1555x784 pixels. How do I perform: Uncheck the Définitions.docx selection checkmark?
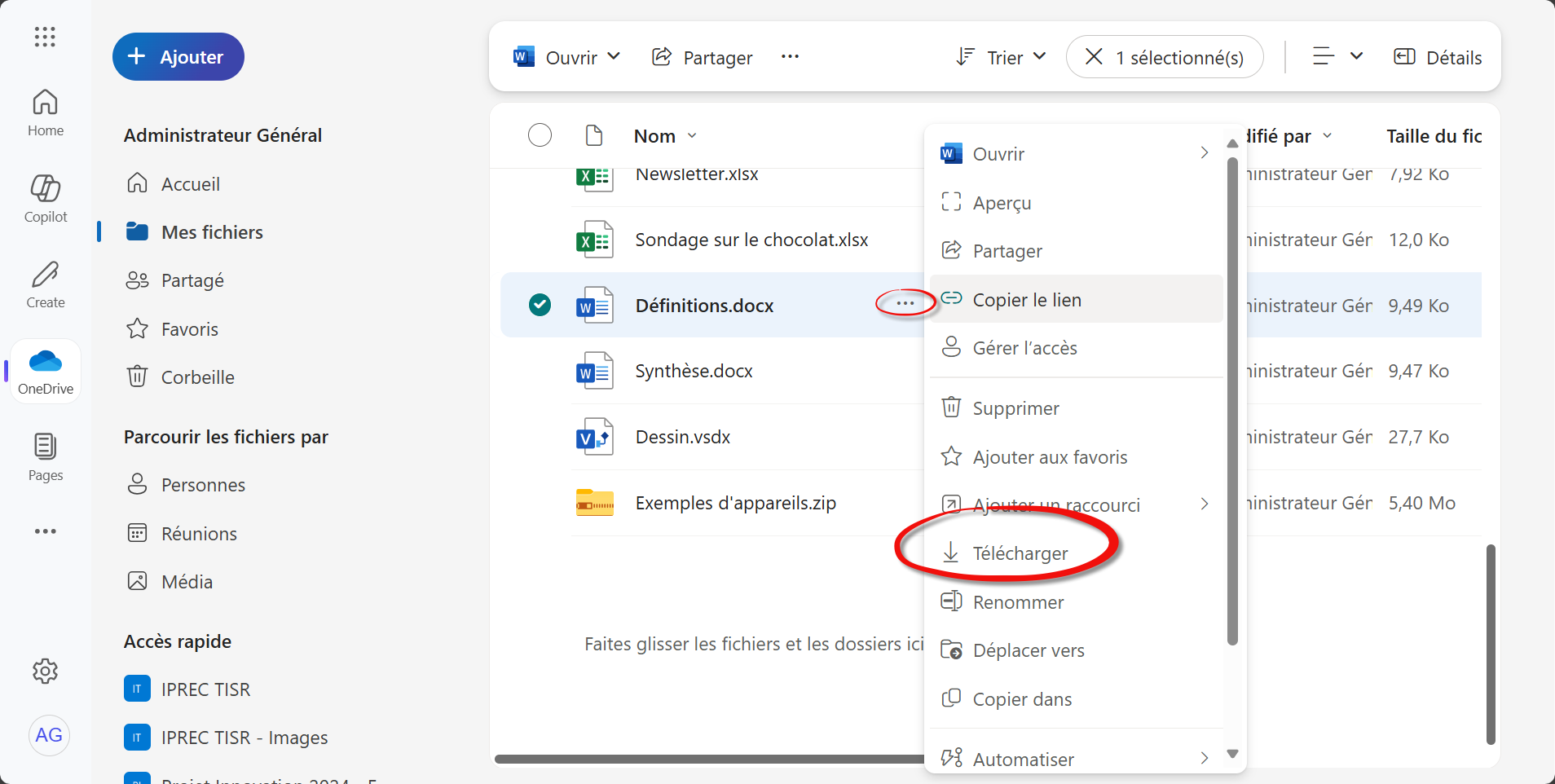(x=540, y=305)
